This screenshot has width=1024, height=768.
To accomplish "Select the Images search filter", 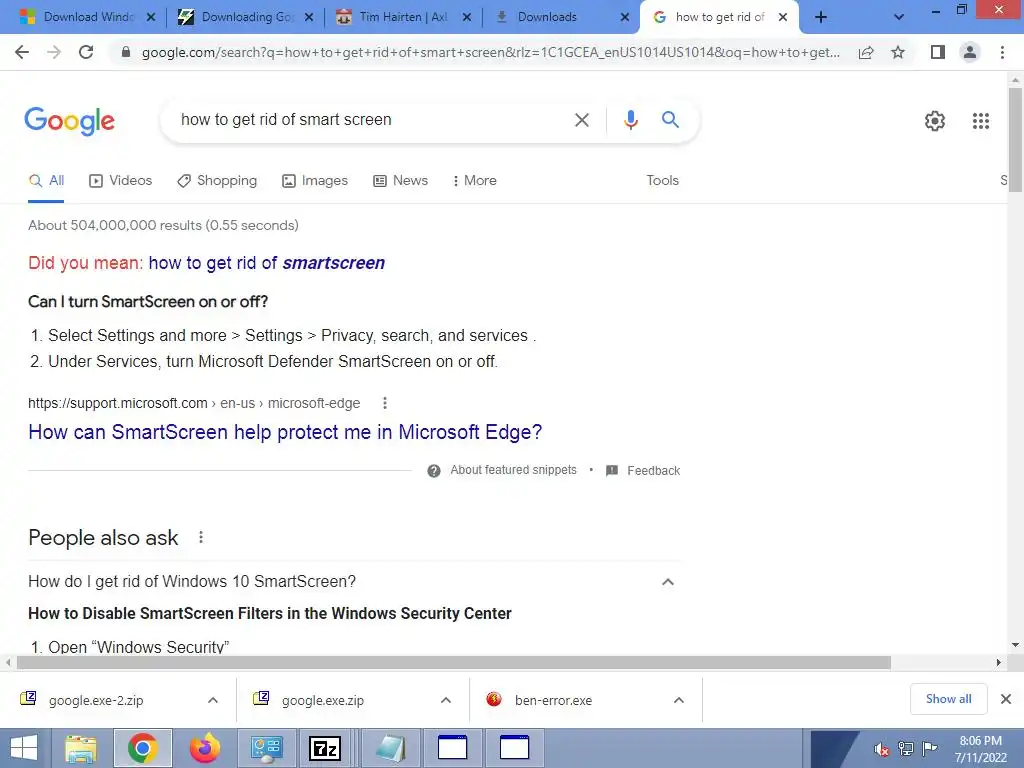I will 315,180.
